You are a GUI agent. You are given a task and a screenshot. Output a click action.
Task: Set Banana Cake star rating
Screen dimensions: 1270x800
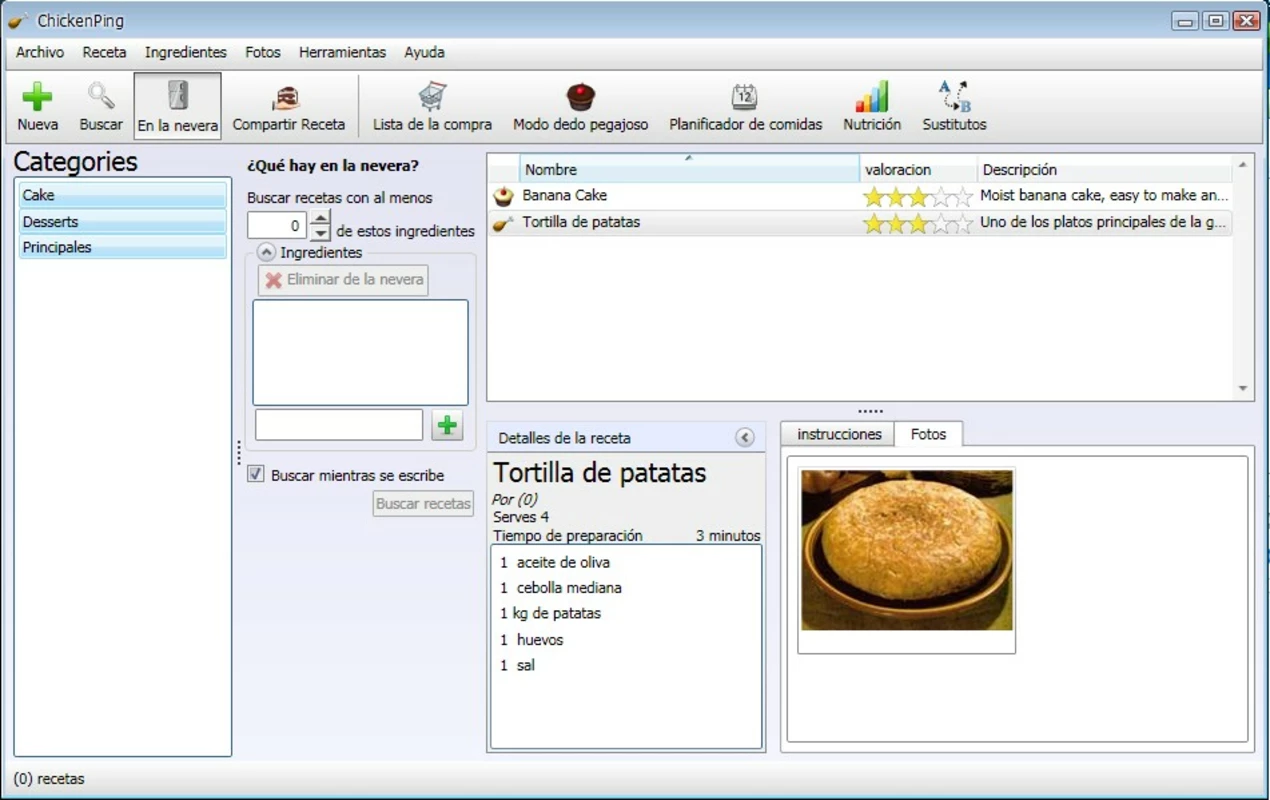[917, 197]
